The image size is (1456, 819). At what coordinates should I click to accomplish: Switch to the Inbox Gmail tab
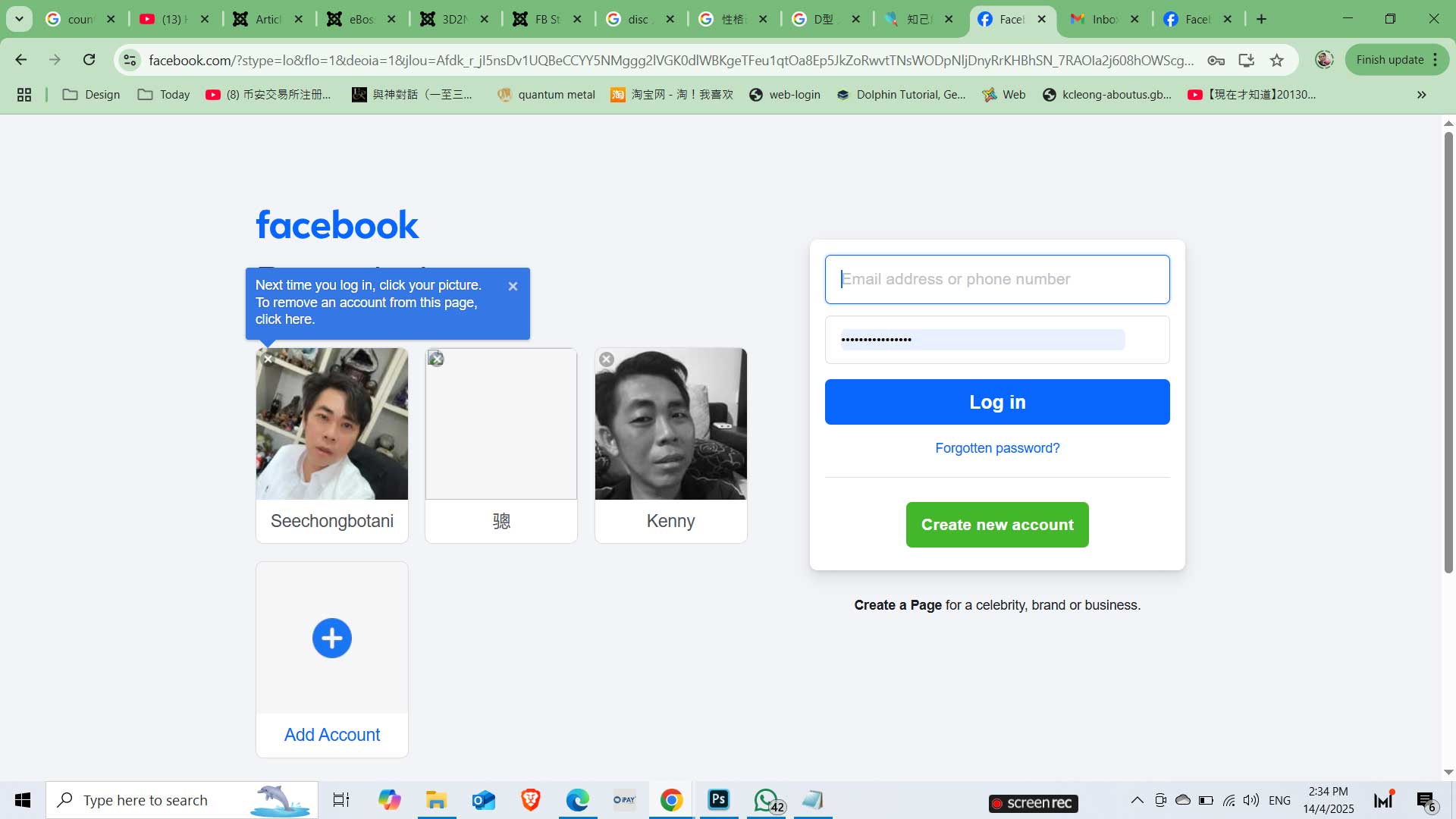click(x=1105, y=20)
